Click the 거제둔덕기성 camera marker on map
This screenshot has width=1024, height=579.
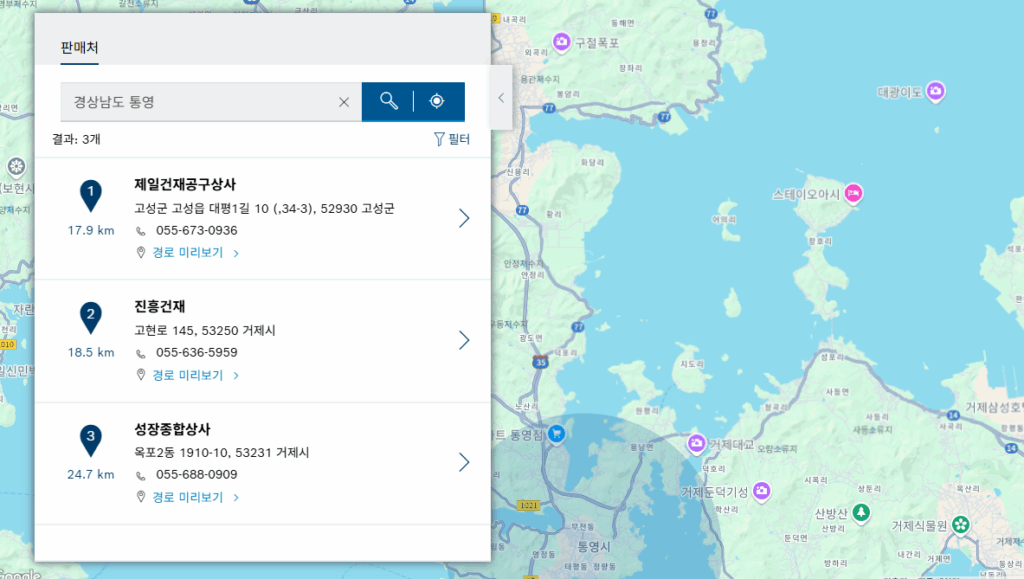click(x=761, y=490)
